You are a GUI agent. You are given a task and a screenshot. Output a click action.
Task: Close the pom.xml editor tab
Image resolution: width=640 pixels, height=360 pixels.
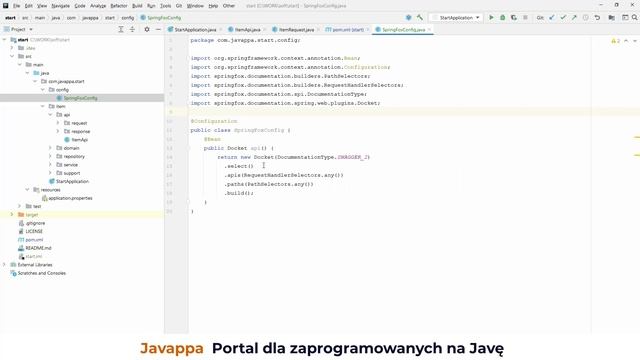[x=368, y=29]
